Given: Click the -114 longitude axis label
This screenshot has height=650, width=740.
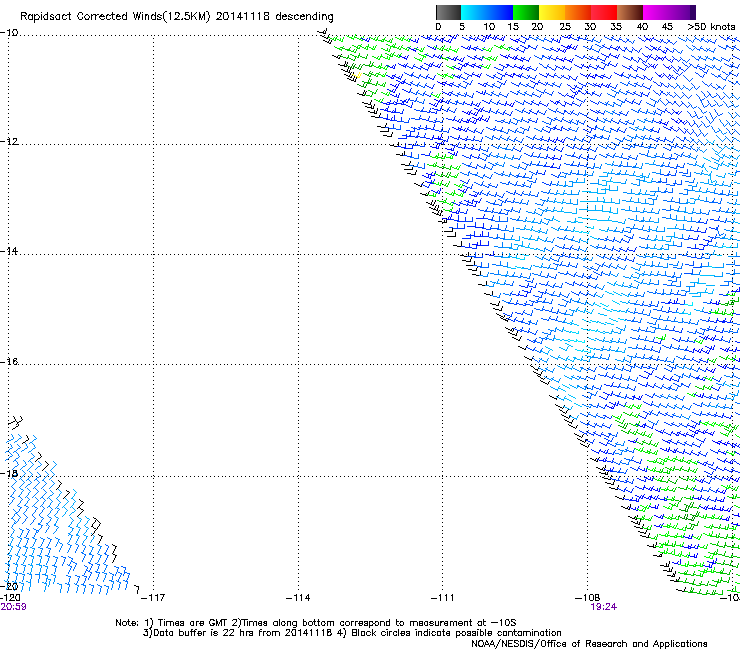Looking at the screenshot, I should click(x=298, y=598).
